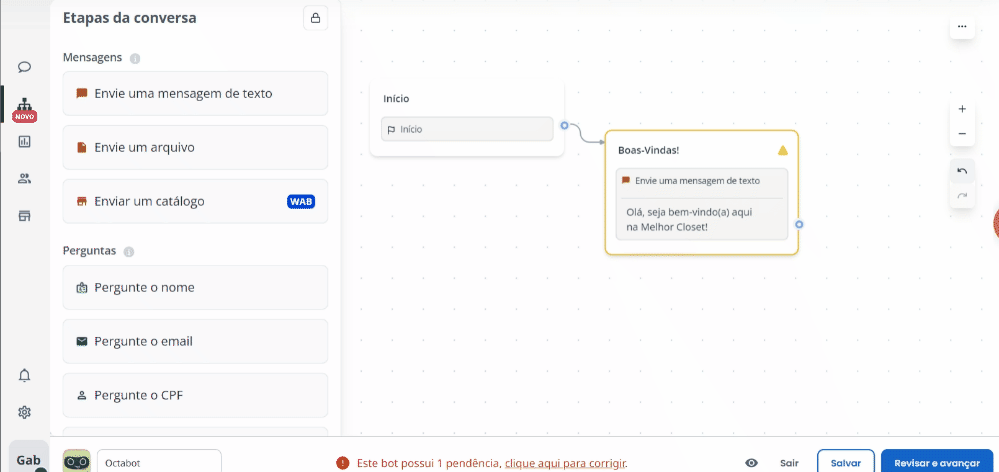Open notifications bell icon
Screen dimensions: 999x472
click(x=24, y=375)
